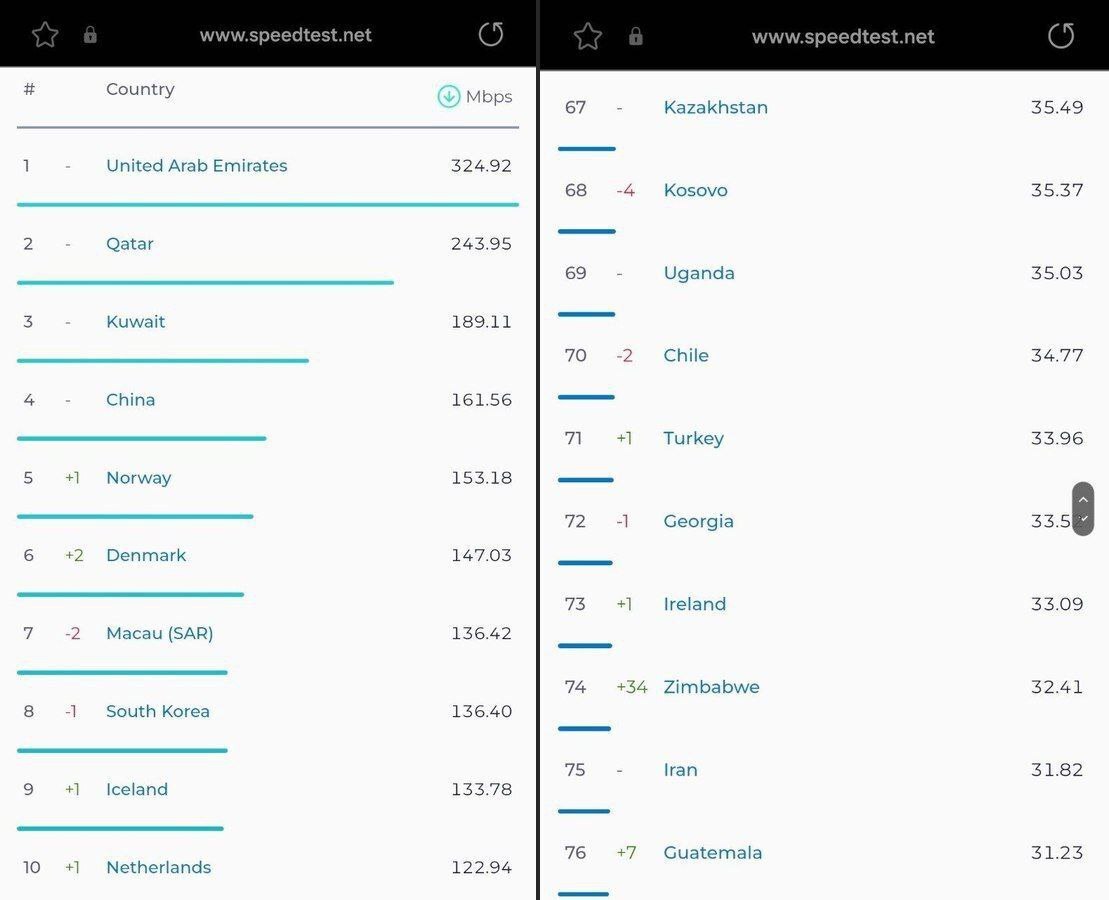Select the Macau (SAR) entry
Screen dimensions: 1109x900
tap(159, 633)
